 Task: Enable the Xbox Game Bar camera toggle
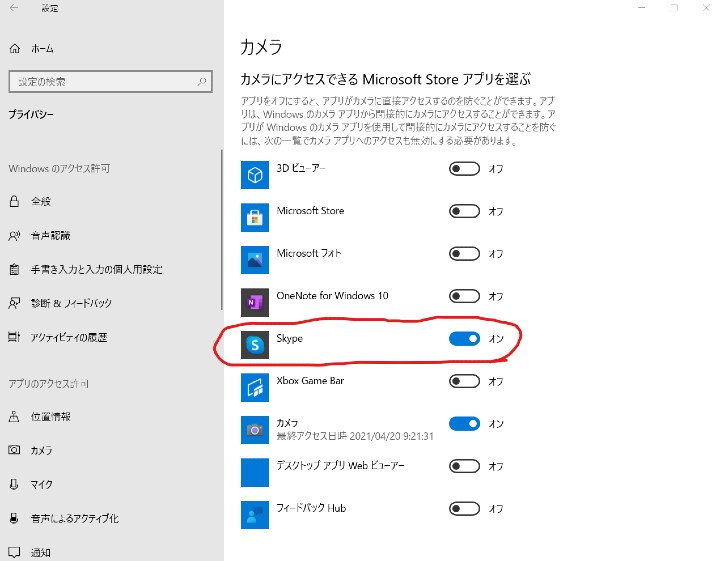pyautogui.click(x=464, y=381)
